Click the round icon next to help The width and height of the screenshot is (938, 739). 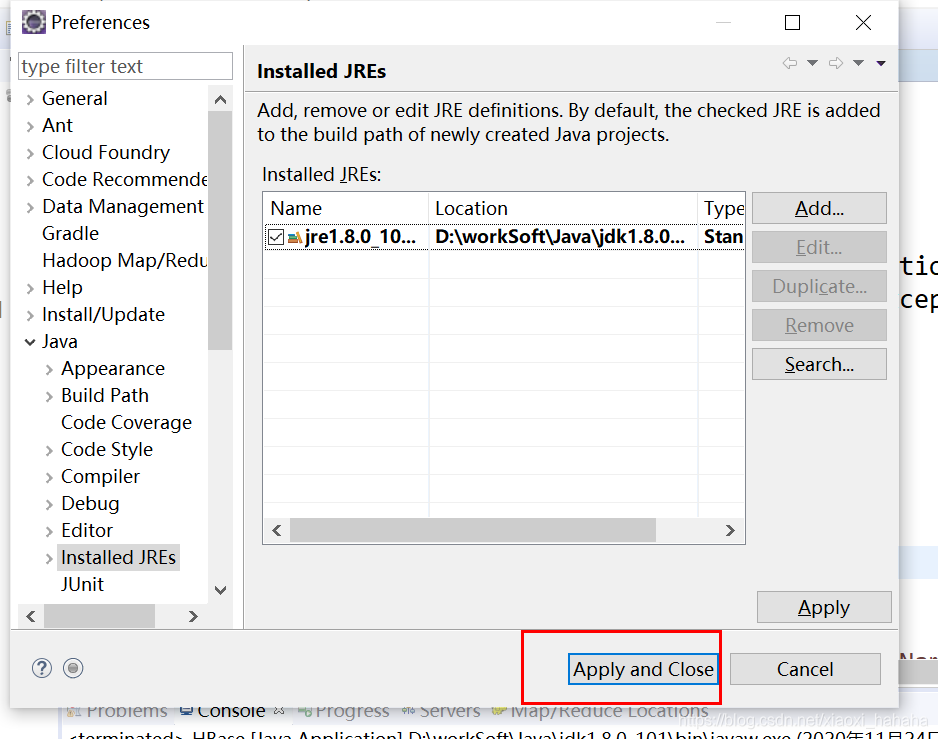click(x=72, y=667)
